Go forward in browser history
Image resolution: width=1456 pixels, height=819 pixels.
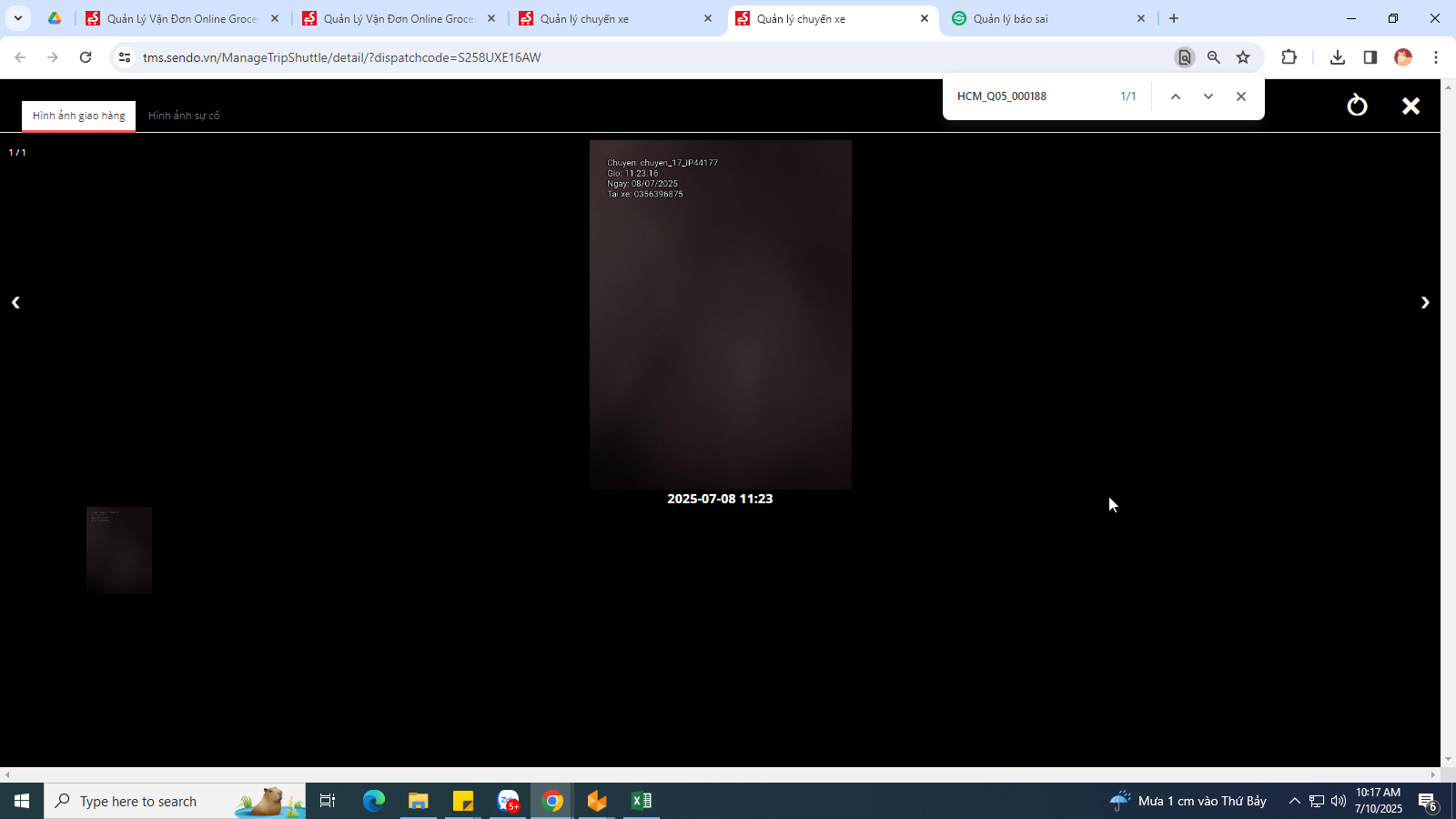point(53,57)
